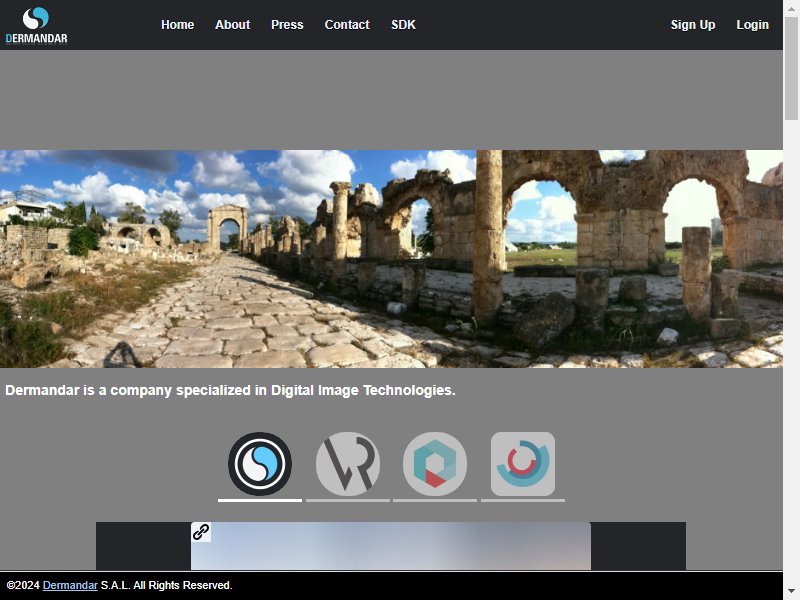
Task: Click the scrollbar down arrow
Action: click(x=791, y=592)
